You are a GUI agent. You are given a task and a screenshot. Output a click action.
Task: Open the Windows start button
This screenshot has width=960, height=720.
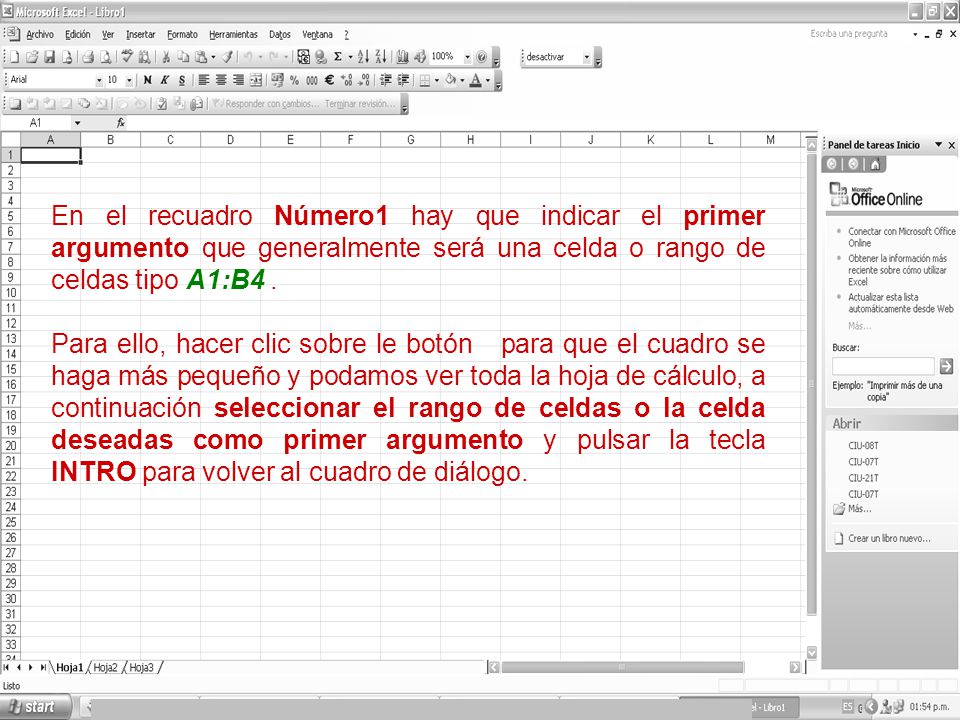(34, 707)
